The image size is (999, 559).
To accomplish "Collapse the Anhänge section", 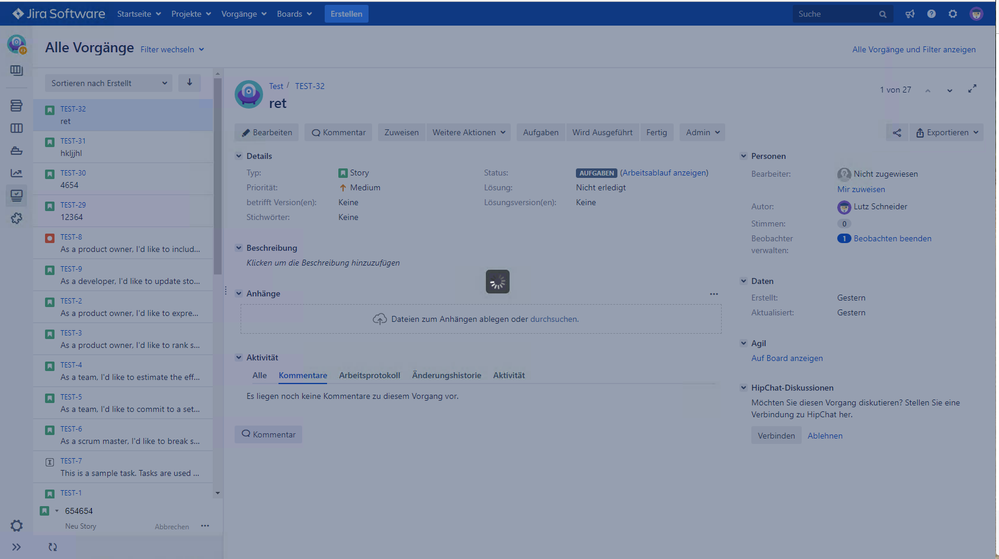I will pyautogui.click(x=238, y=294).
